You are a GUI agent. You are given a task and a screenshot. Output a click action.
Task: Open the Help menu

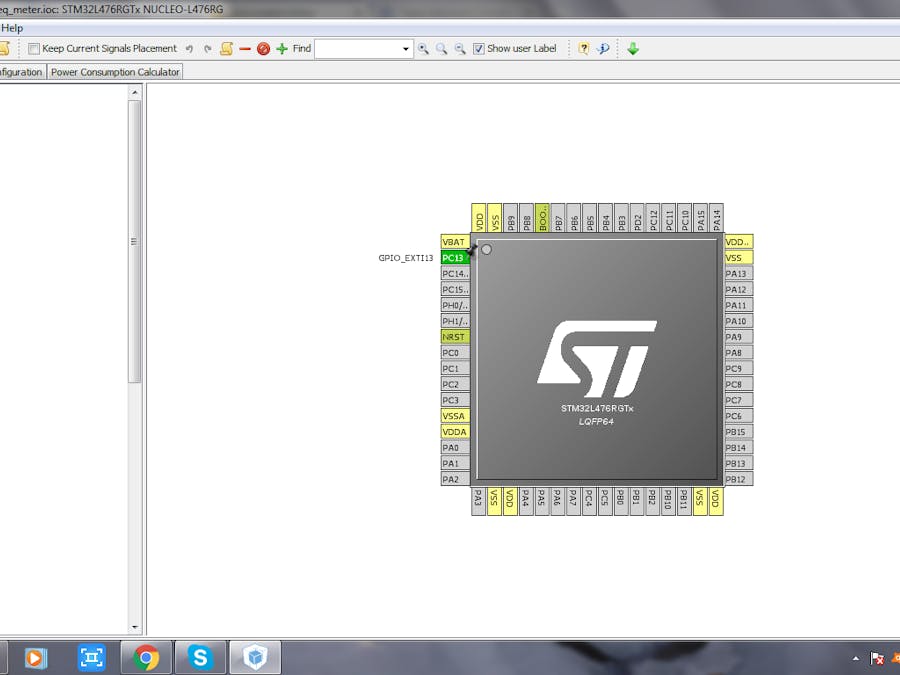coord(12,28)
